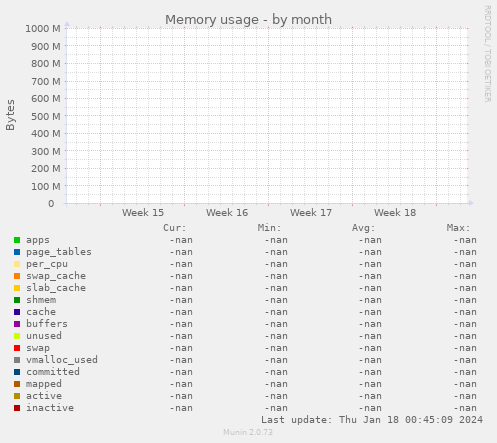The height and width of the screenshot is (443, 497).
Task: Click the gray vmalloc_used legend swatch
Action: pyautogui.click(x=17, y=360)
